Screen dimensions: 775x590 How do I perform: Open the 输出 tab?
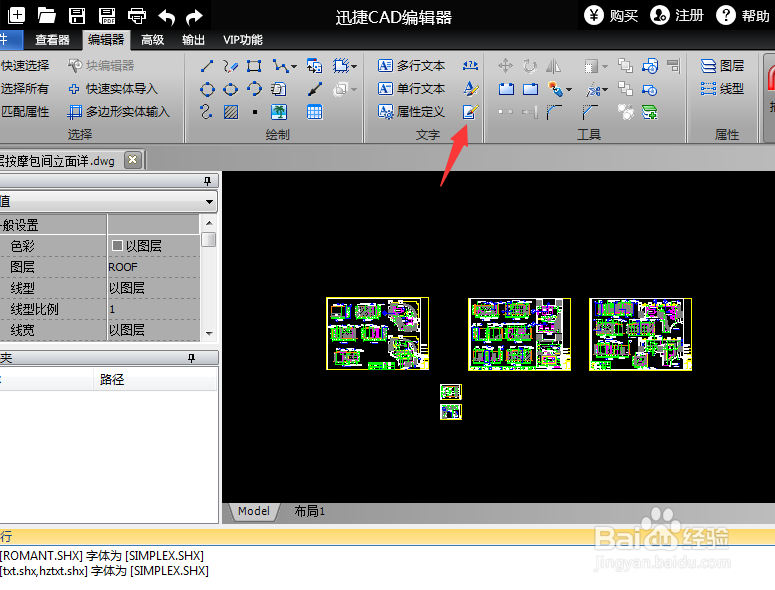[x=193, y=40]
